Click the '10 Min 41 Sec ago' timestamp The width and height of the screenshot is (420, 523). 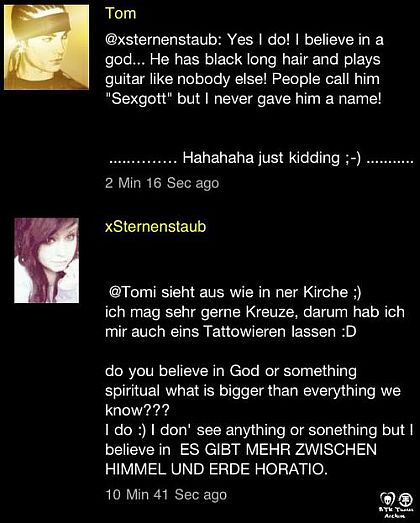[x=166, y=494]
